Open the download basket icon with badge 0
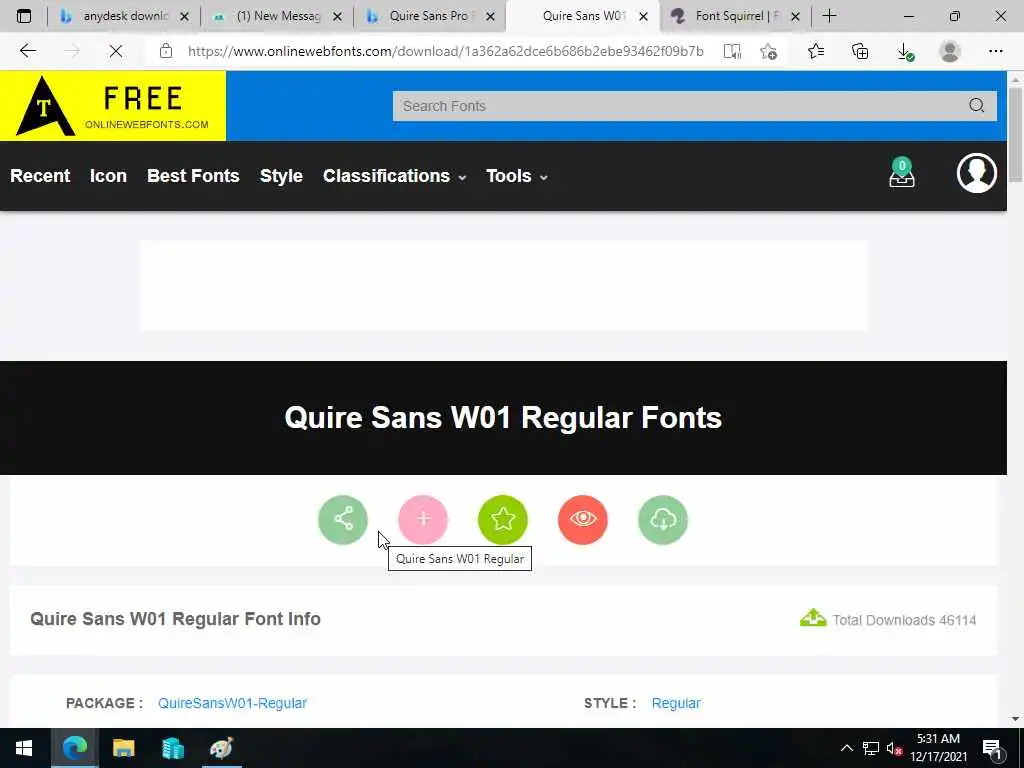 pos(902,174)
